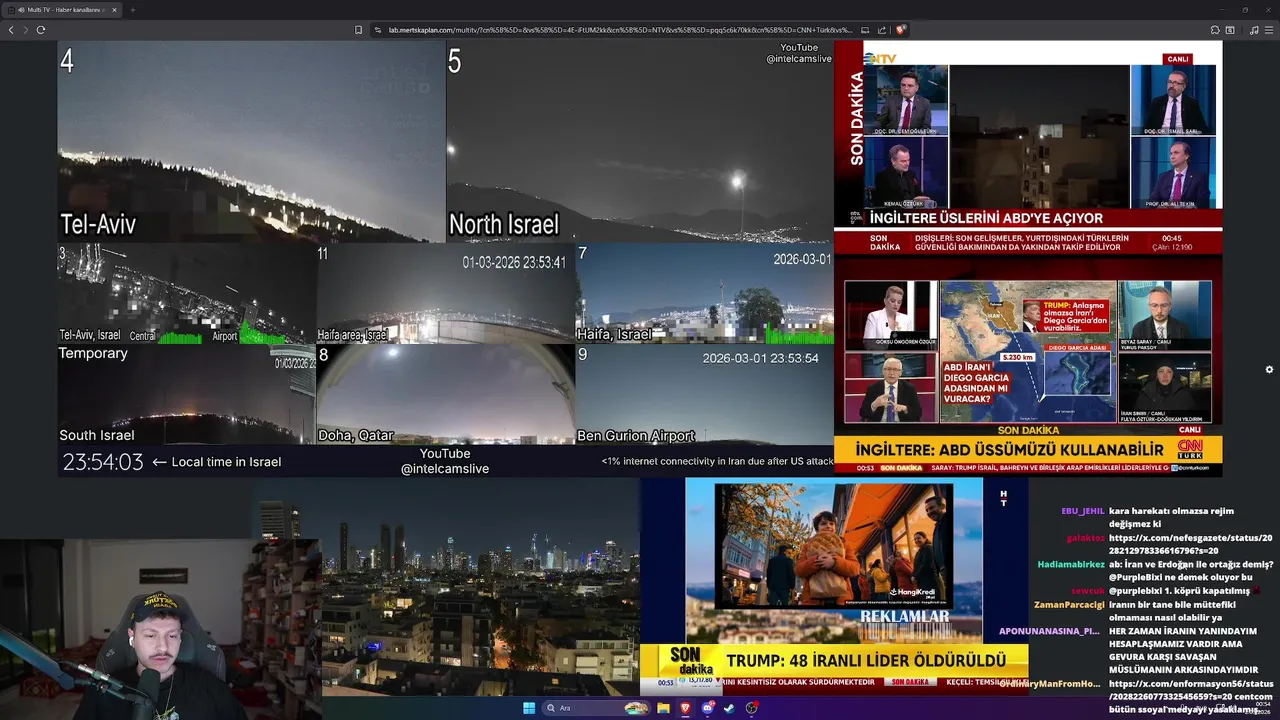Viewport: 1280px width, 720px height.
Task: Click the South Israel camera feed
Action: (186, 394)
